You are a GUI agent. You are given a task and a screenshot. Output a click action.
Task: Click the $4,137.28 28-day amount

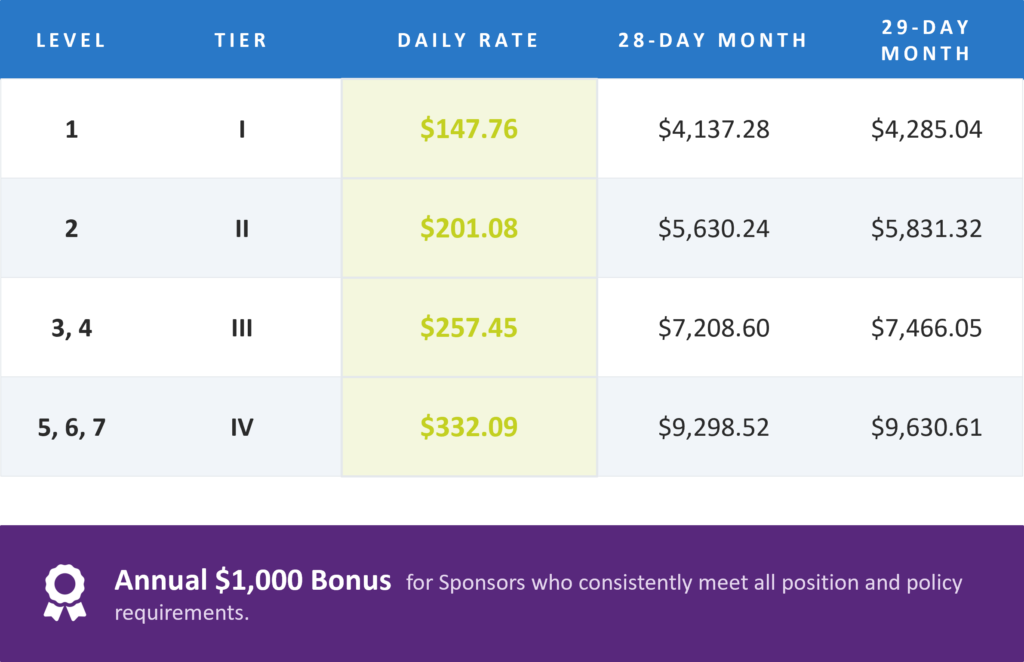[x=714, y=129]
